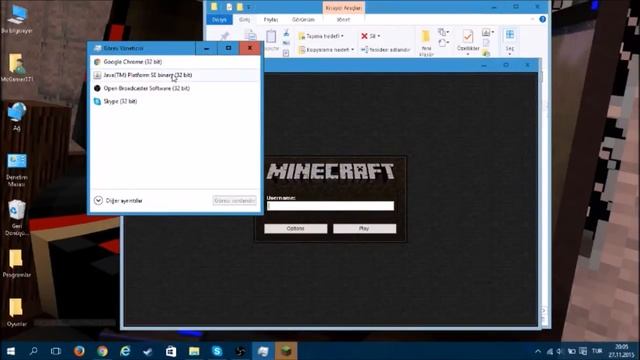The height and width of the screenshot is (360, 640).
Task: Click the Copy icon in ribbon
Action: [x=250, y=37]
